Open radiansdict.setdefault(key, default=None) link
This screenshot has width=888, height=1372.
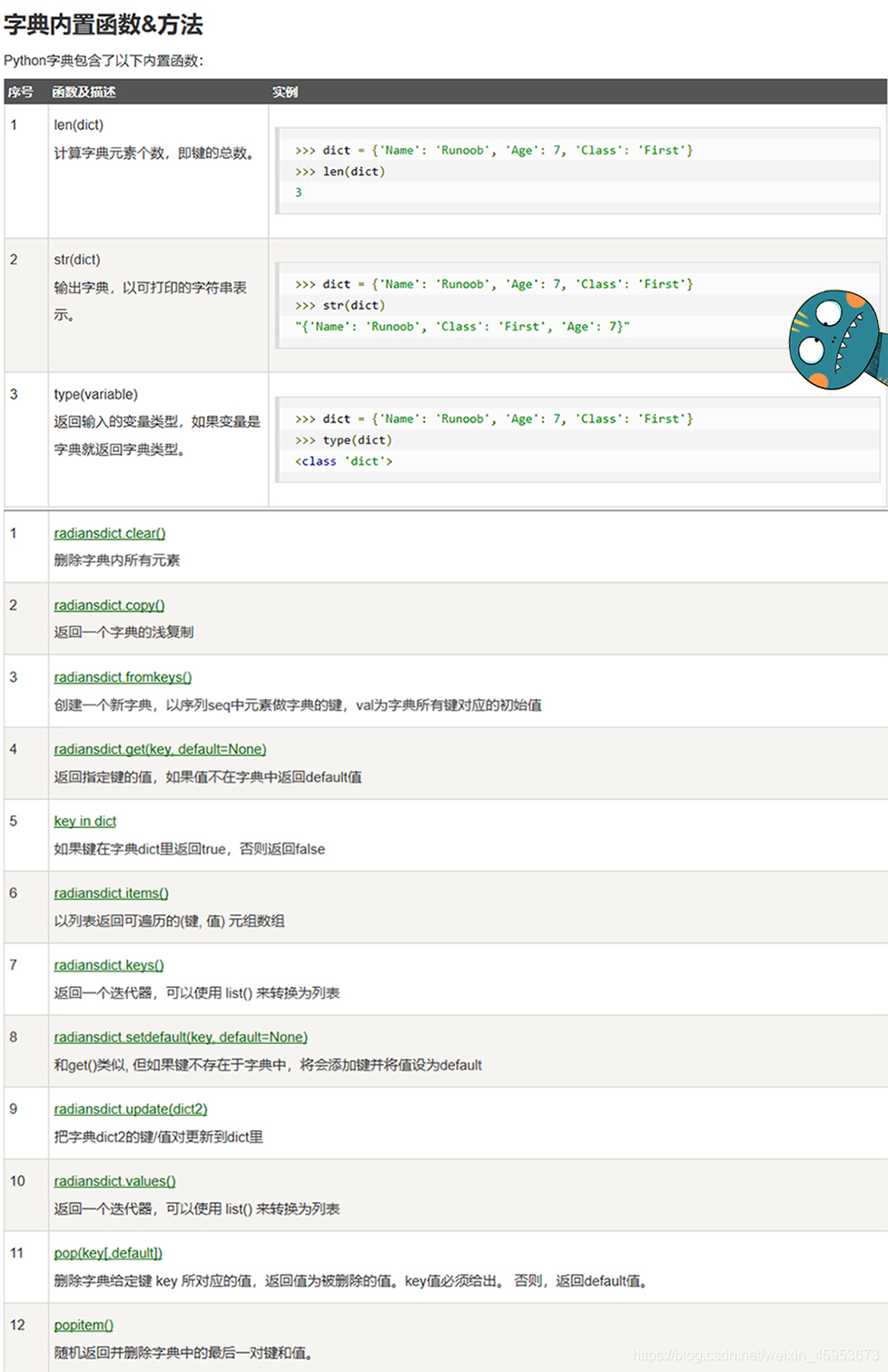coord(181,1037)
